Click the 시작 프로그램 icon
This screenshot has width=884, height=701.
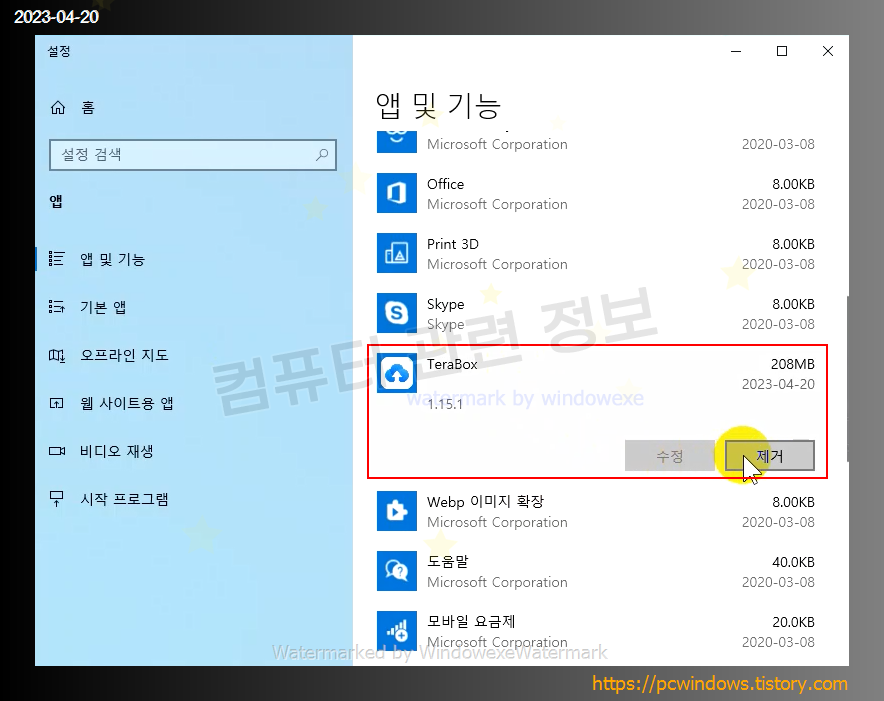pos(56,499)
